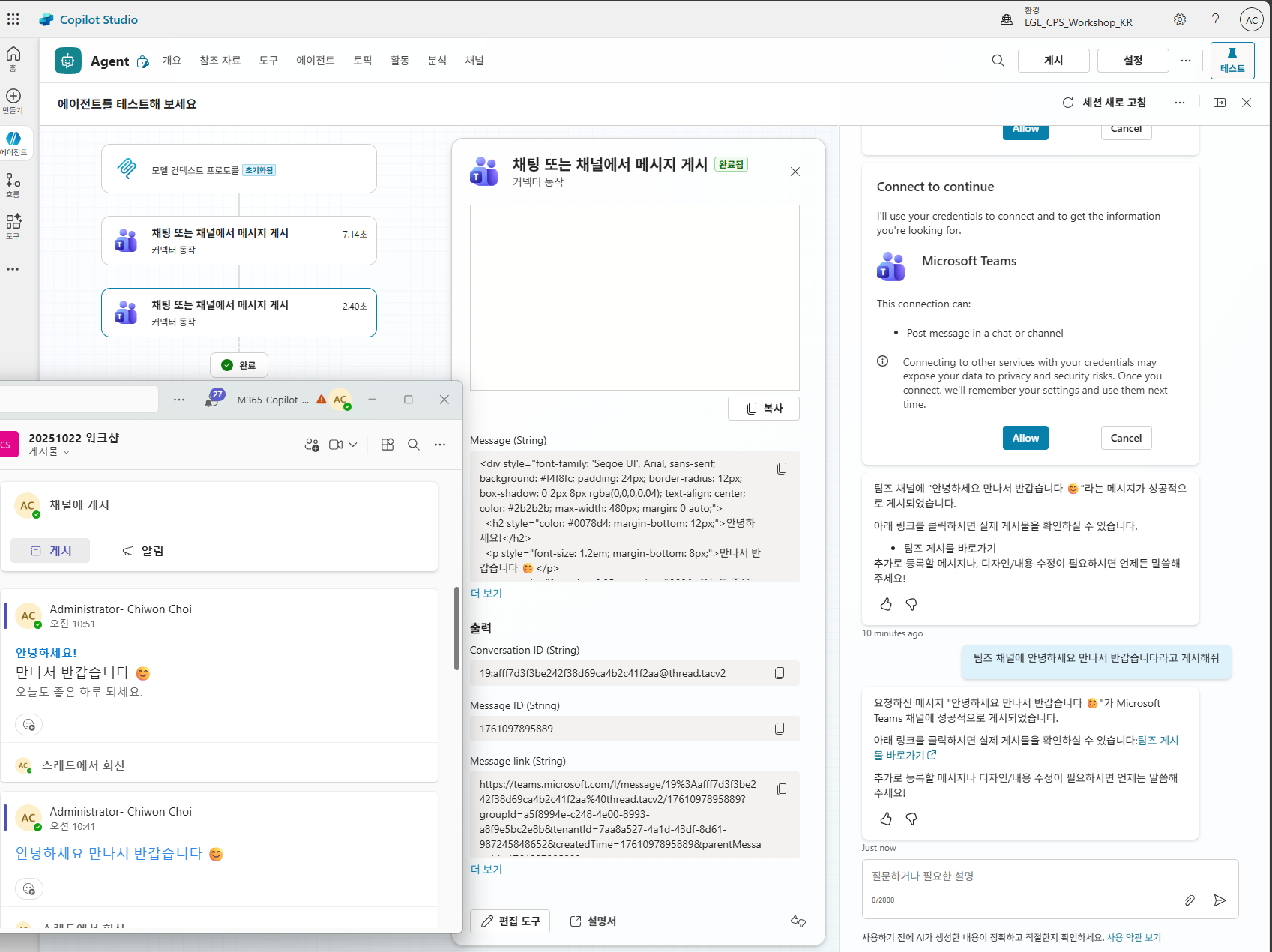Switch to the 채널 tab

click(474, 61)
